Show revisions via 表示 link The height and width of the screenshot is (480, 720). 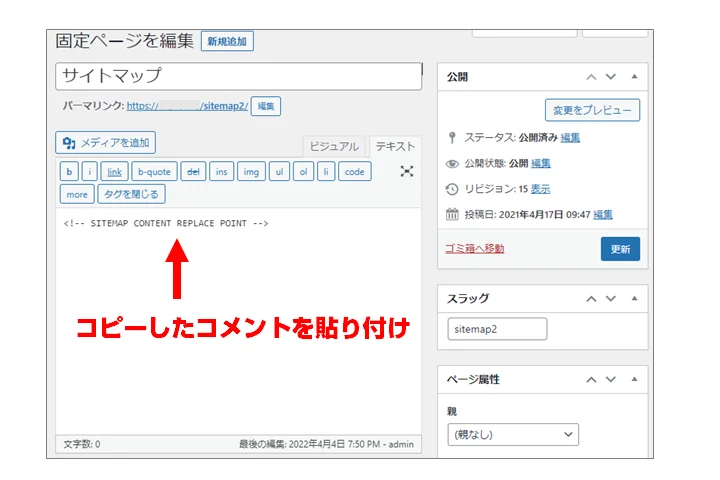(540, 189)
